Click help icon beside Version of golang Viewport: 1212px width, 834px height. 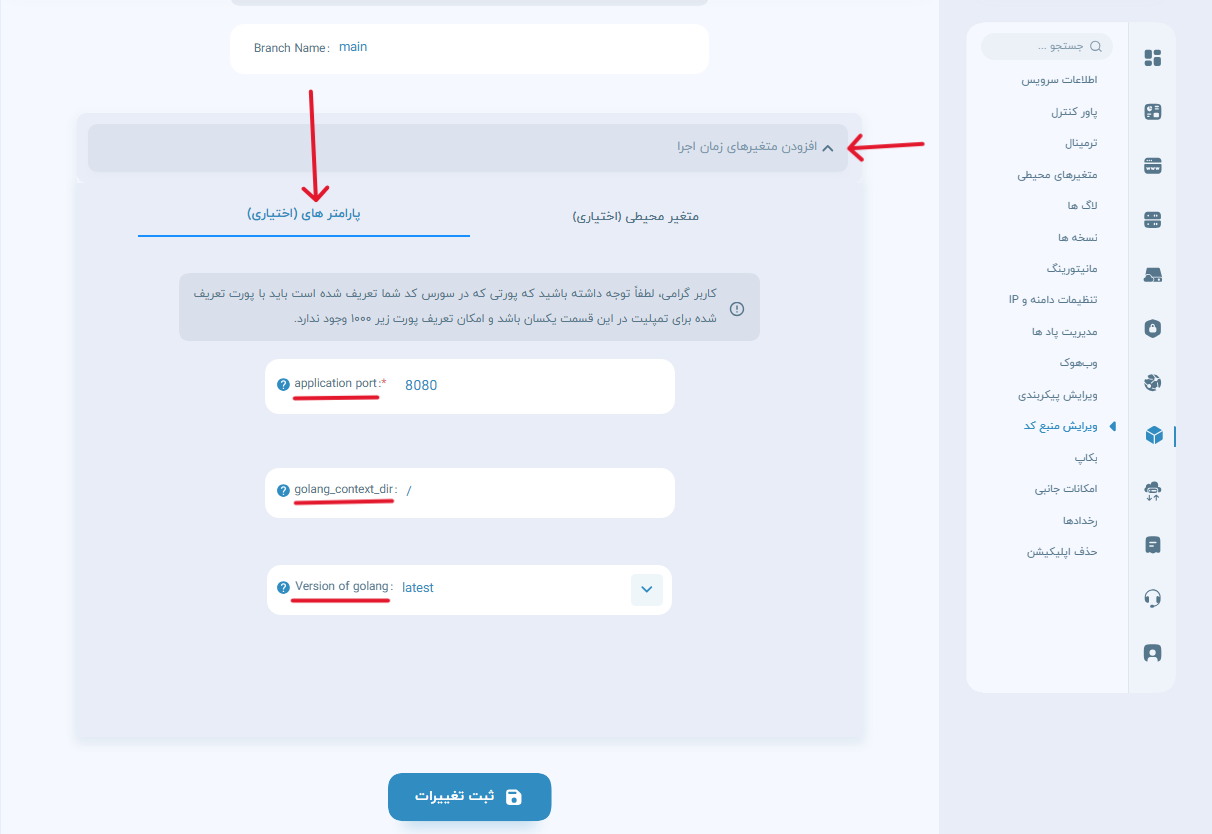click(x=284, y=588)
